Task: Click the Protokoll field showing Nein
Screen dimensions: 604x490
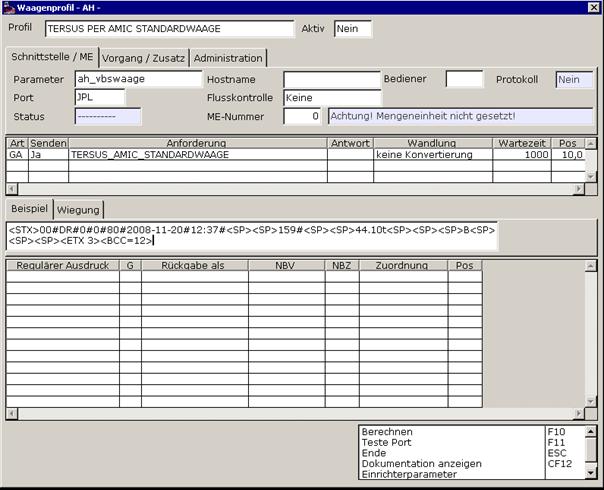Action: click(574, 80)
